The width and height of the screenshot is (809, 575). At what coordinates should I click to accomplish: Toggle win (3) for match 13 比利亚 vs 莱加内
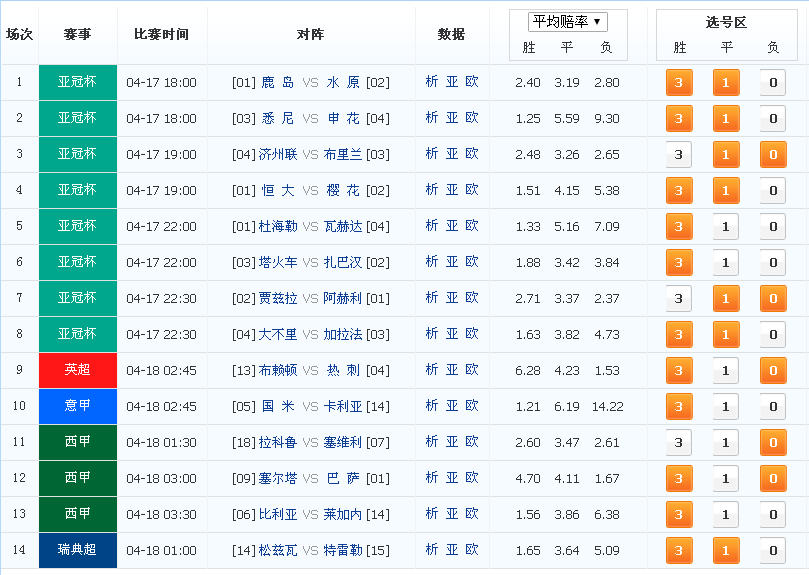(x=679, y=514)
